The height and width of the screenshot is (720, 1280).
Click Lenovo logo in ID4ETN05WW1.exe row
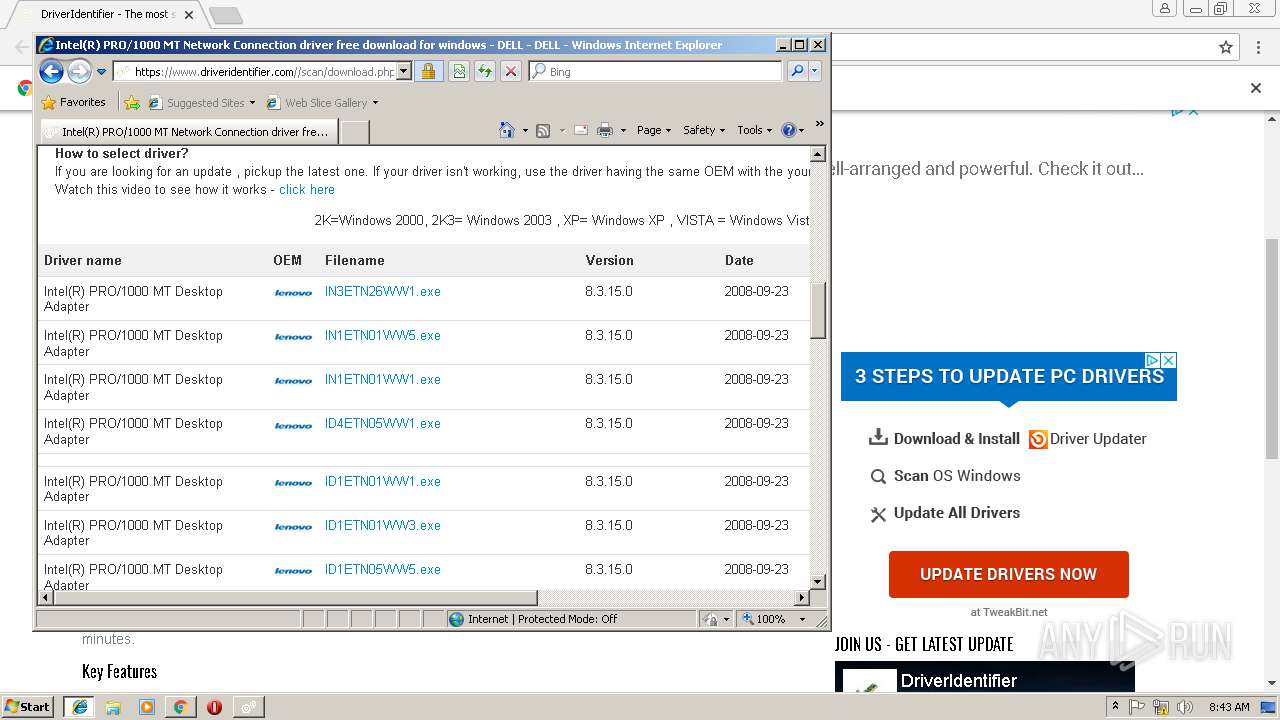[x=293, y=425]
